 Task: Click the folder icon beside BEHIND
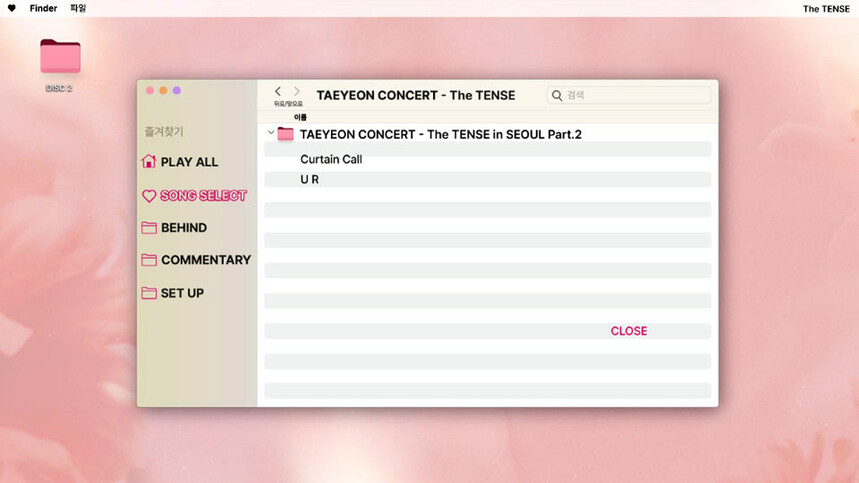(x=149, y=228)
